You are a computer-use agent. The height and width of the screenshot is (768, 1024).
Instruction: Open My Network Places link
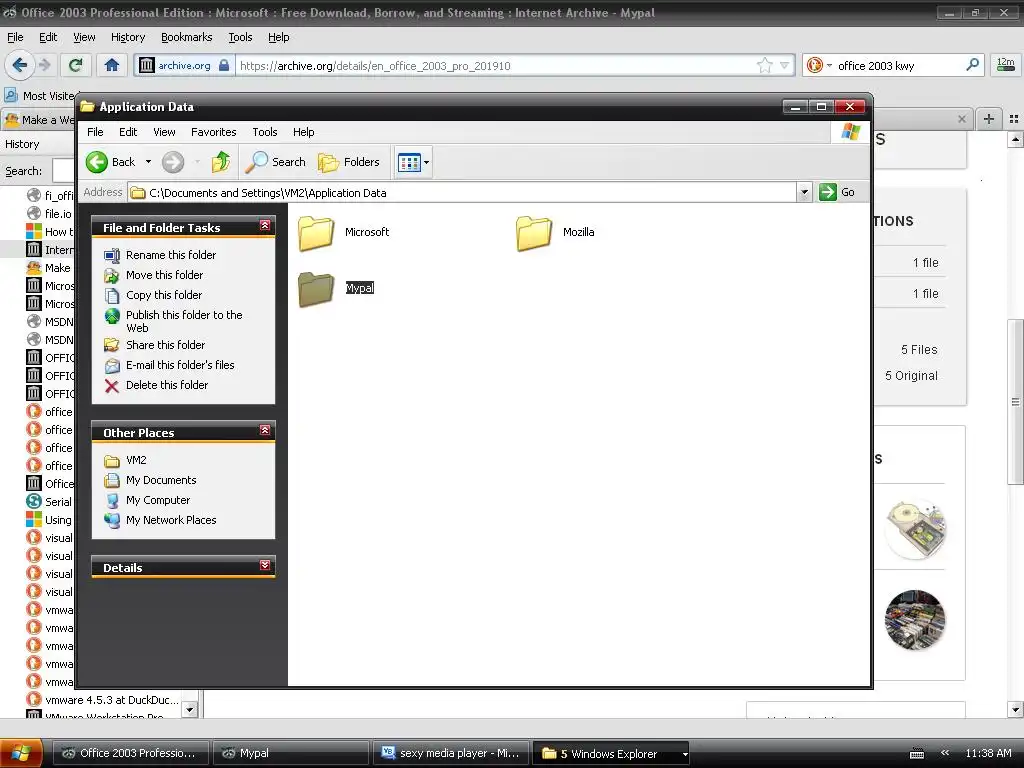coord(170,520)
